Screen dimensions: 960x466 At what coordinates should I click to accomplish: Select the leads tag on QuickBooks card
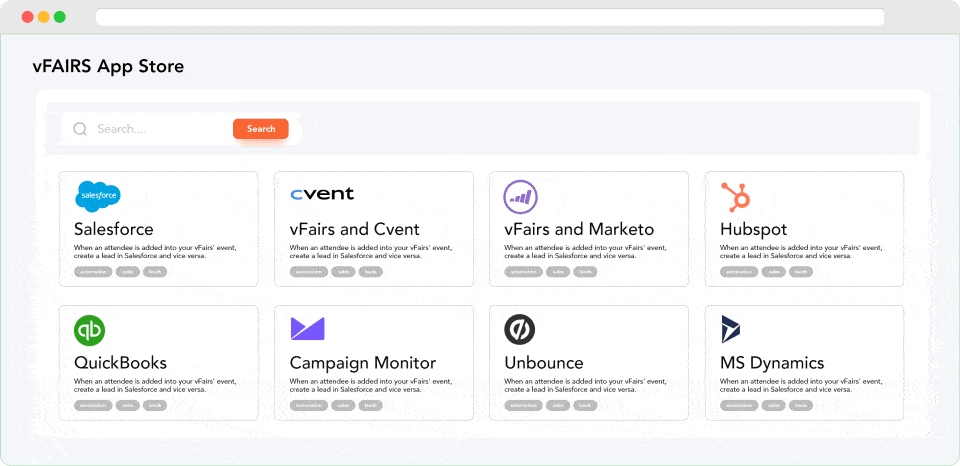(155, 405)
